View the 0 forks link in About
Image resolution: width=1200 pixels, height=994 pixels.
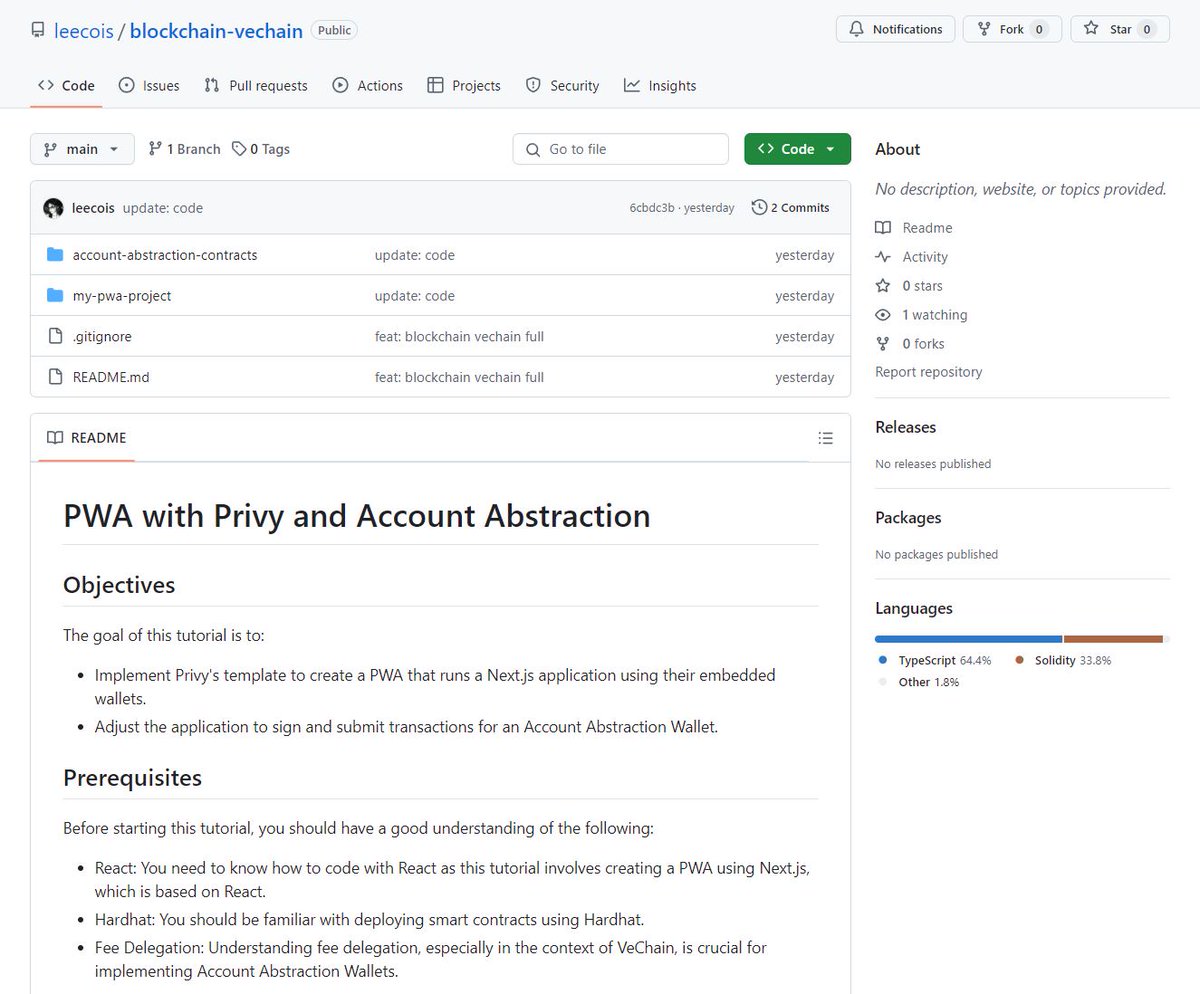[x=910, y=344]
